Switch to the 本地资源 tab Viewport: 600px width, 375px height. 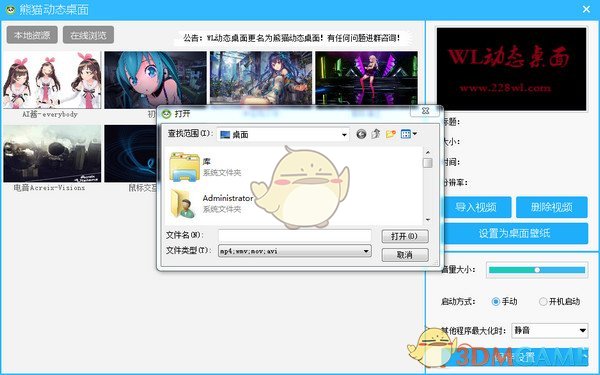coord(32,35)
